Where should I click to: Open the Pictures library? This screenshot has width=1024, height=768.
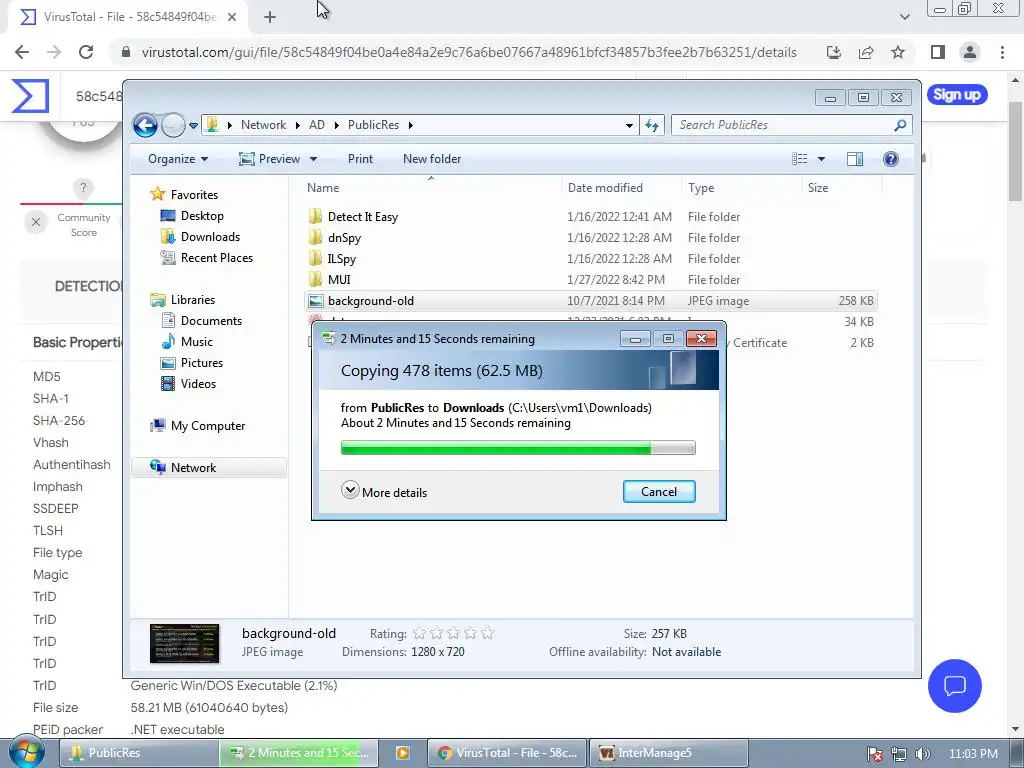coord(202,362)
